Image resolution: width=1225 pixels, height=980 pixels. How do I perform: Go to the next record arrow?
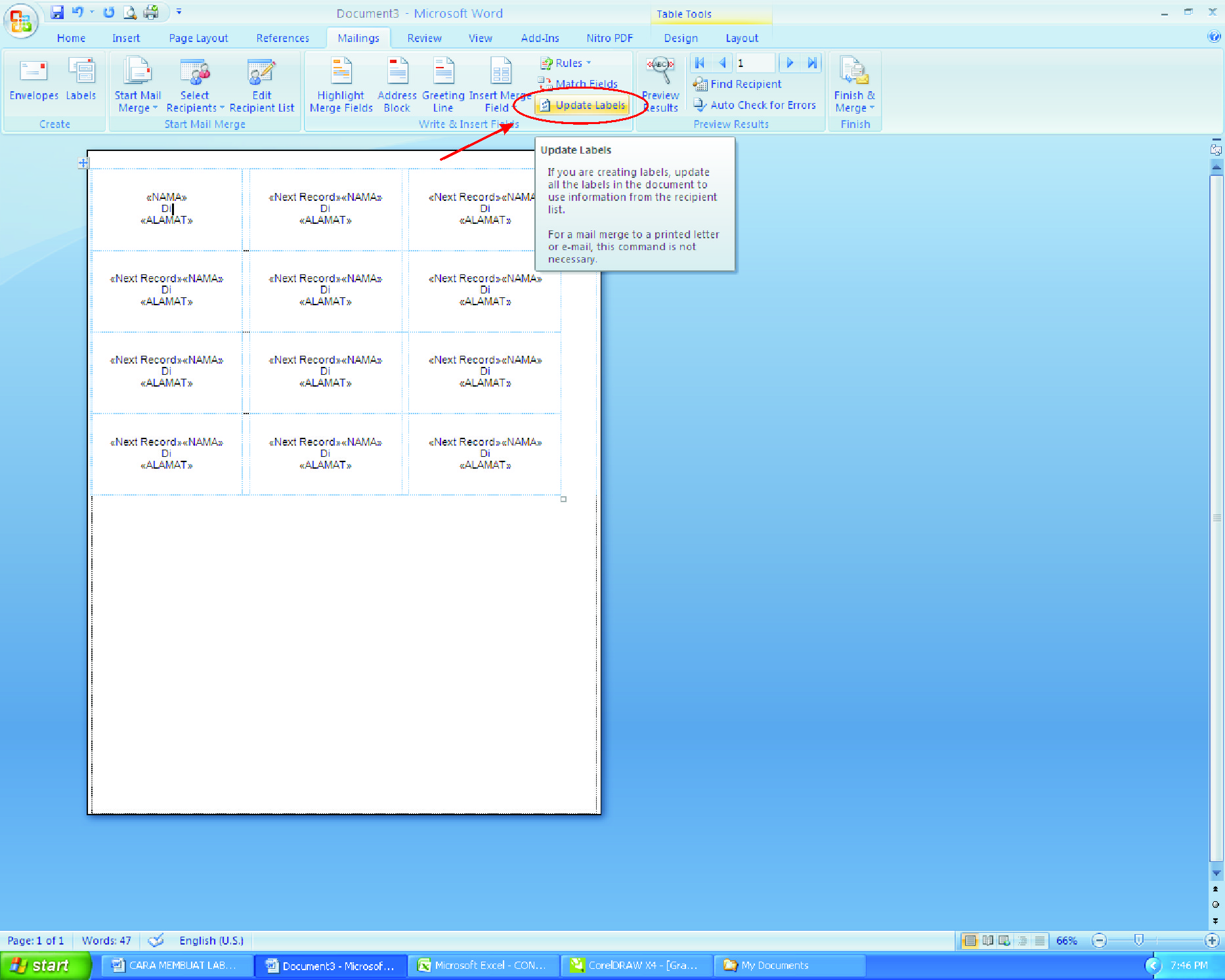(790, 63)
